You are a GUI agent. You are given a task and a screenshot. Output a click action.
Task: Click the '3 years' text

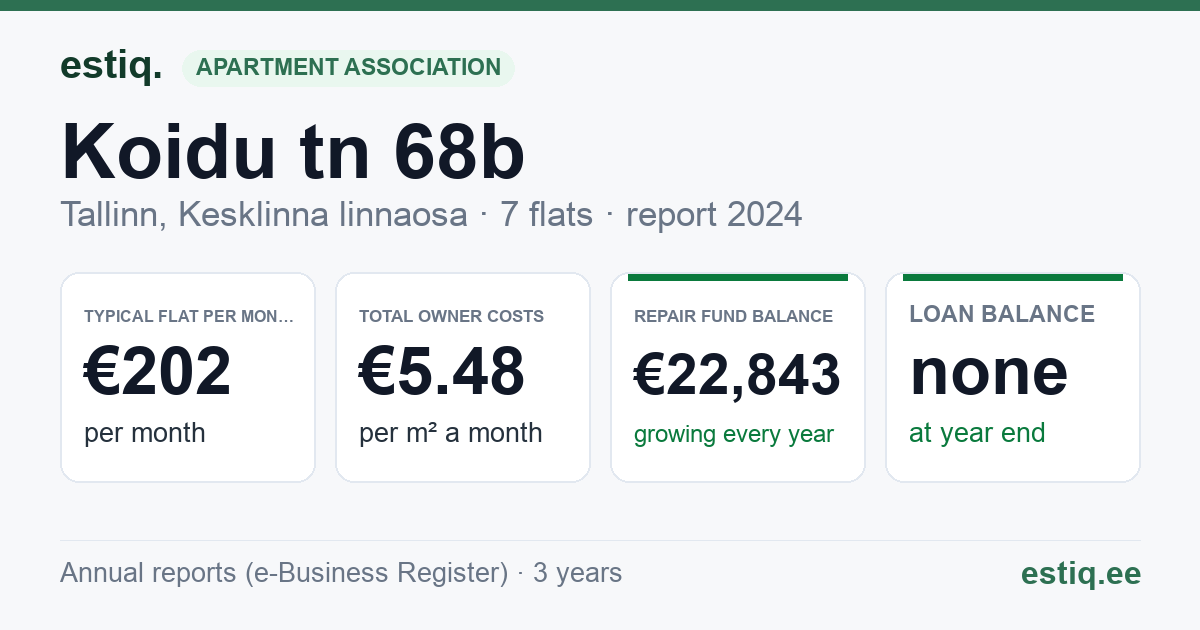point(577,573)
